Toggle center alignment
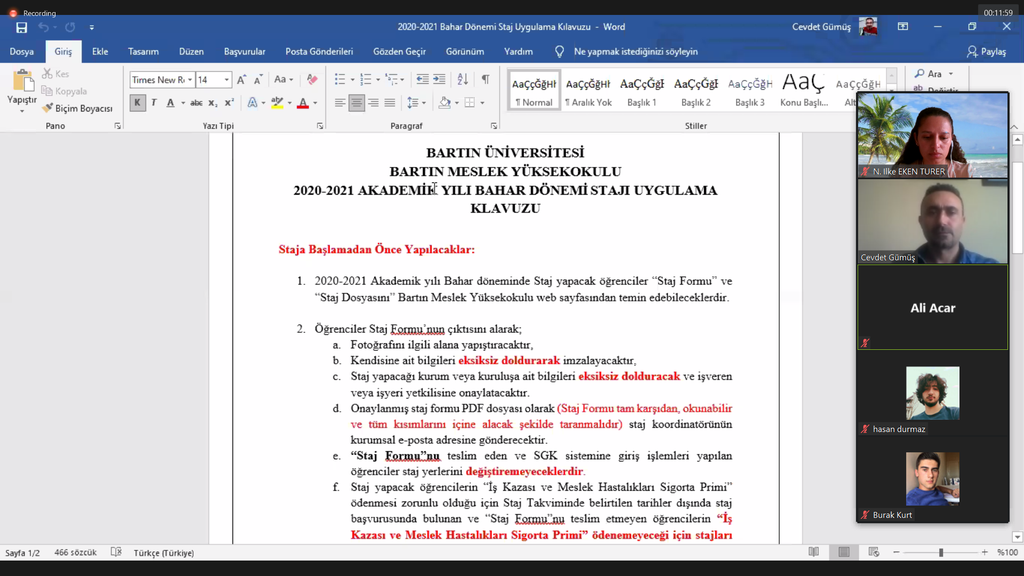1024x576 pixels. pos(357,103)
